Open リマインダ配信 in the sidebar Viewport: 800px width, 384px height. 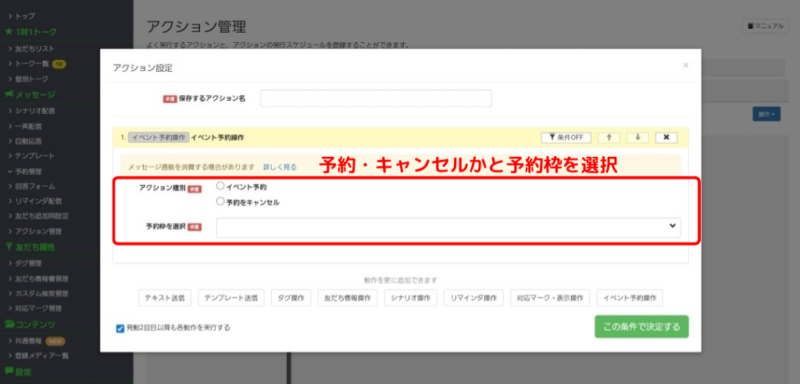pyautogui.click(x=38, y=201)
